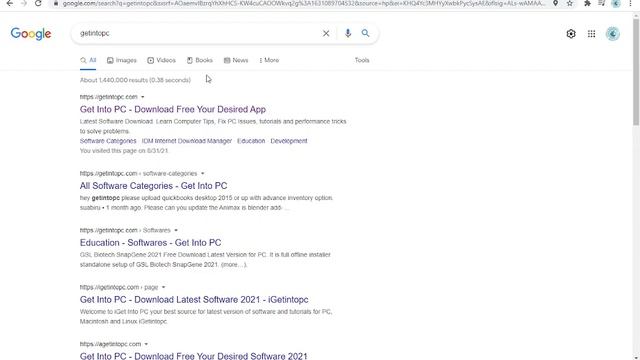Open dropdown arrow next to https://getintopc.com

tap(142, 97)
